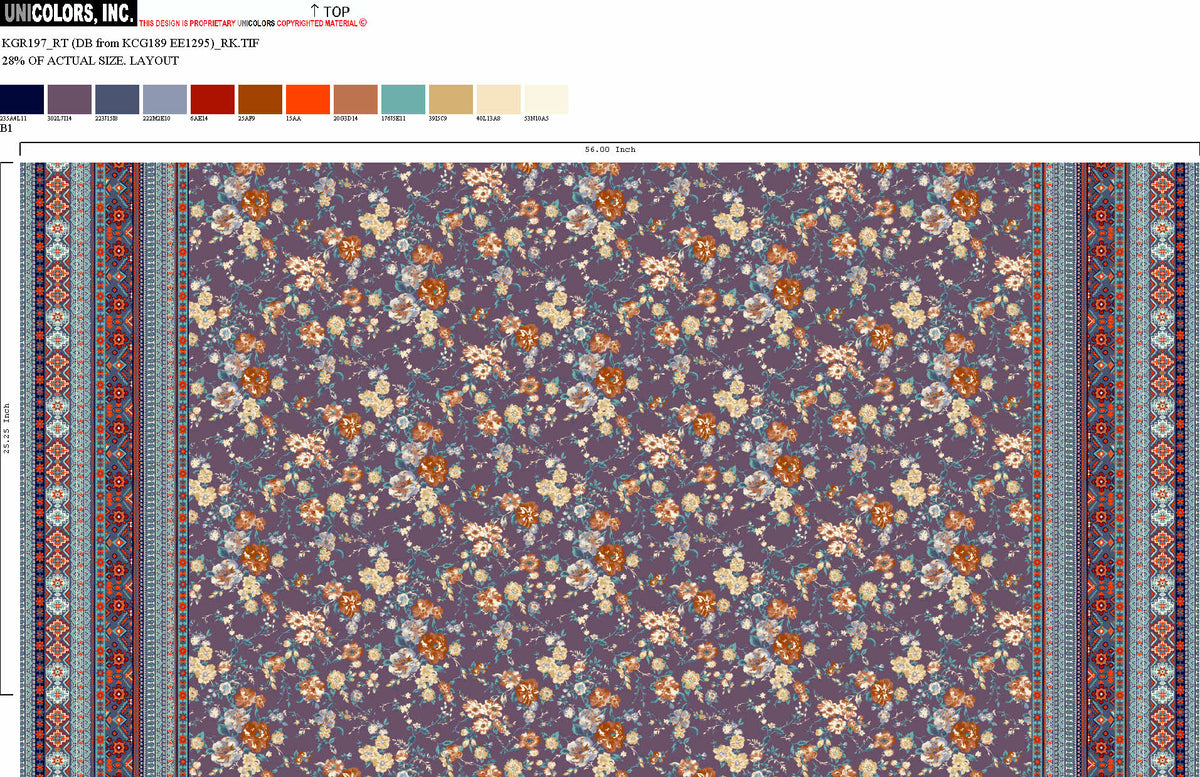Click the 25.25 Inch height ruler label
1200x777 pixels.
tap(7, 428)
